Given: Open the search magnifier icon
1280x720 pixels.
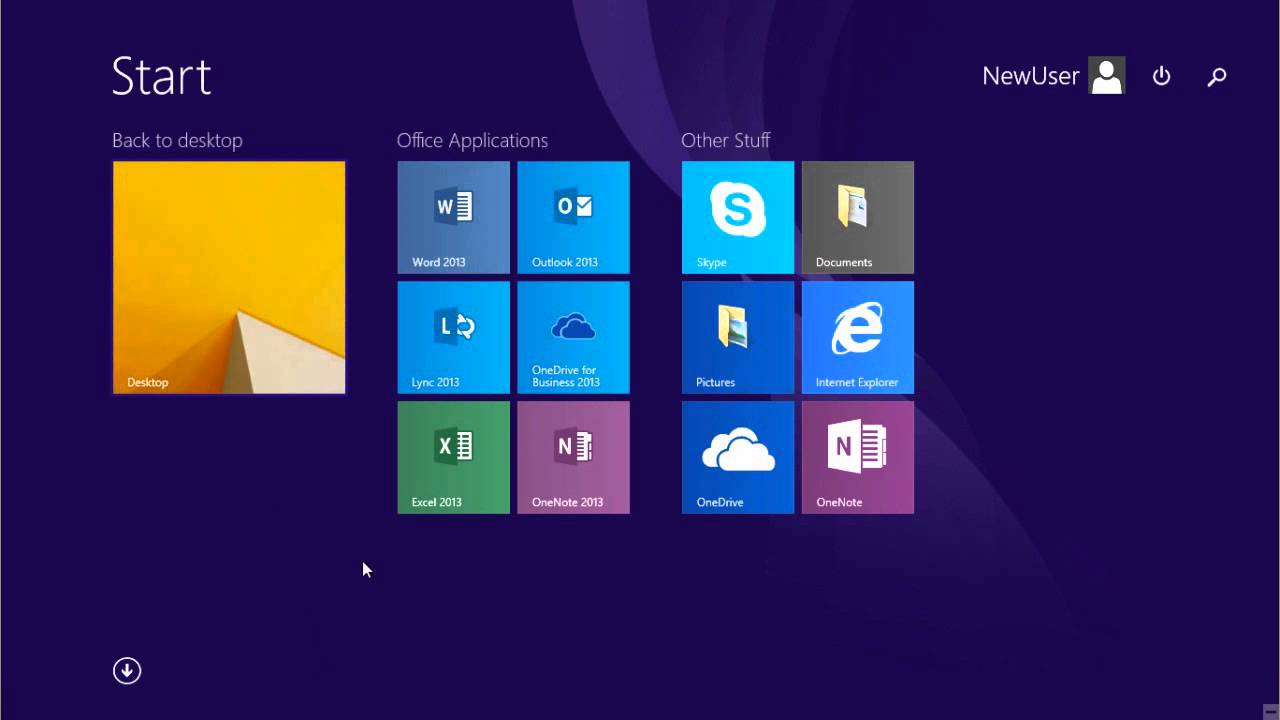Looking at the screenshot, I should 1217,76.
